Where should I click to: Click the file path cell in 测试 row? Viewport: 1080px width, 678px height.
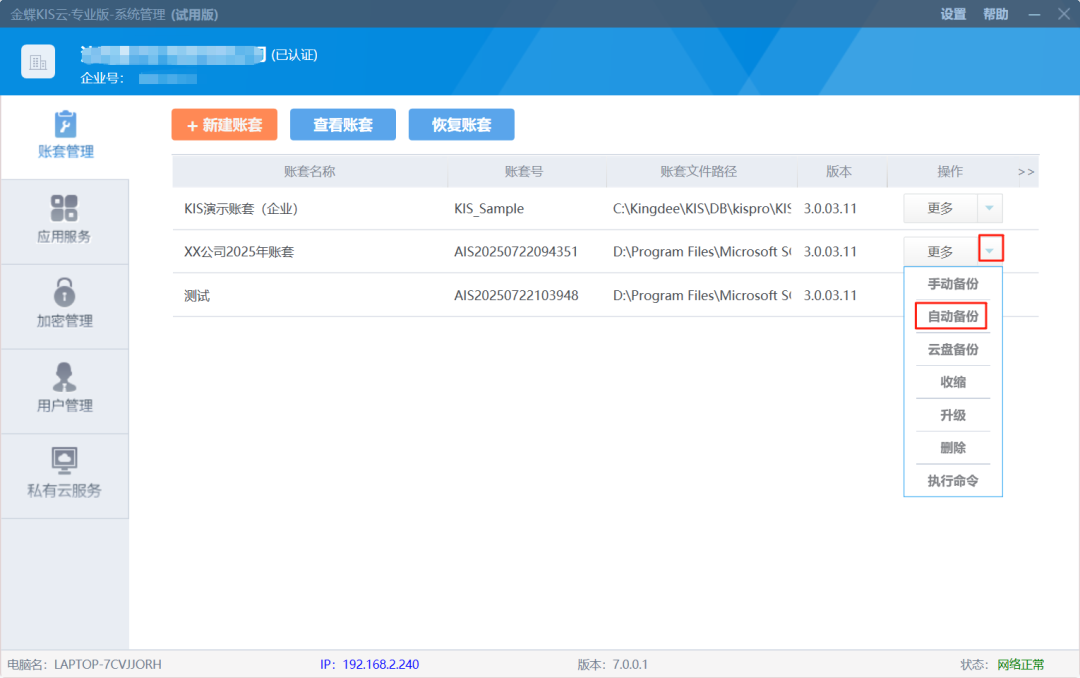(x=702, y=296)
